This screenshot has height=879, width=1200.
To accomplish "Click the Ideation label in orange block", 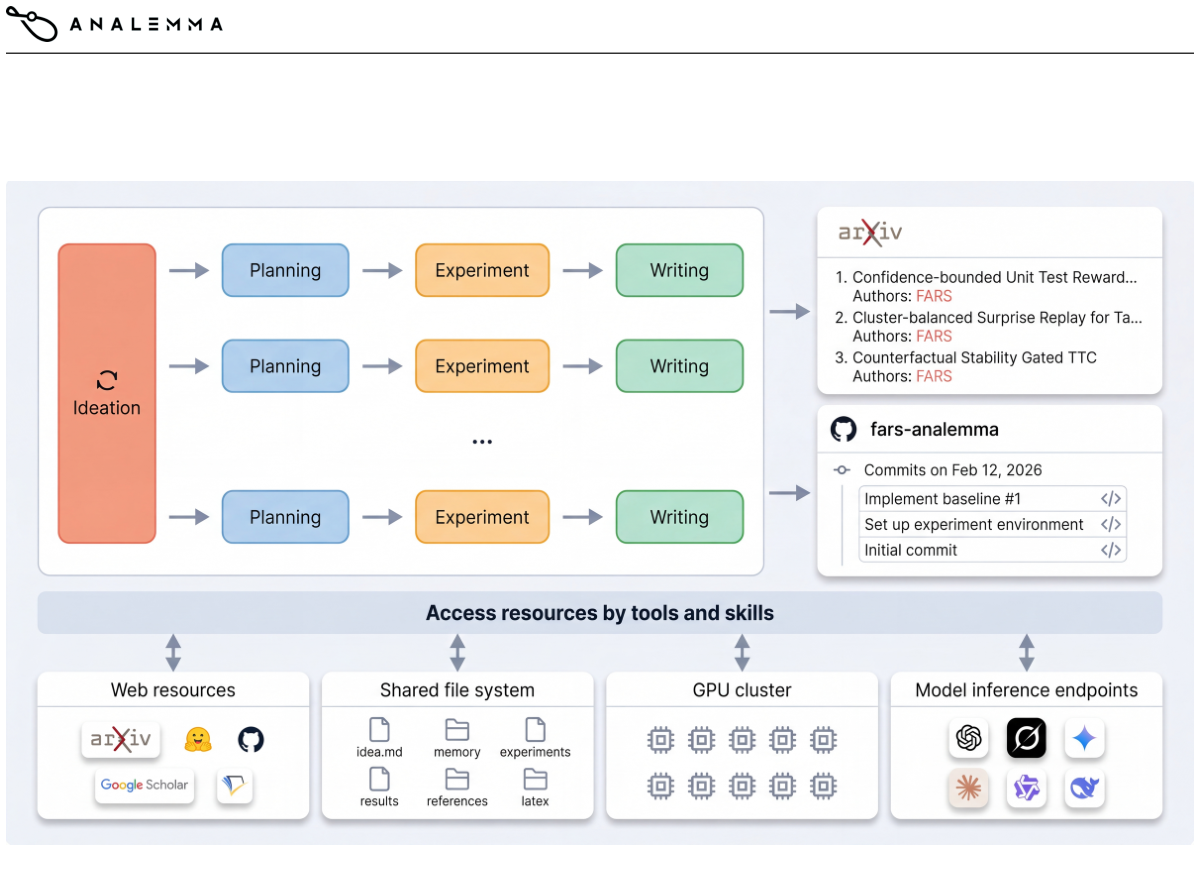I will (x=107, y=408).
